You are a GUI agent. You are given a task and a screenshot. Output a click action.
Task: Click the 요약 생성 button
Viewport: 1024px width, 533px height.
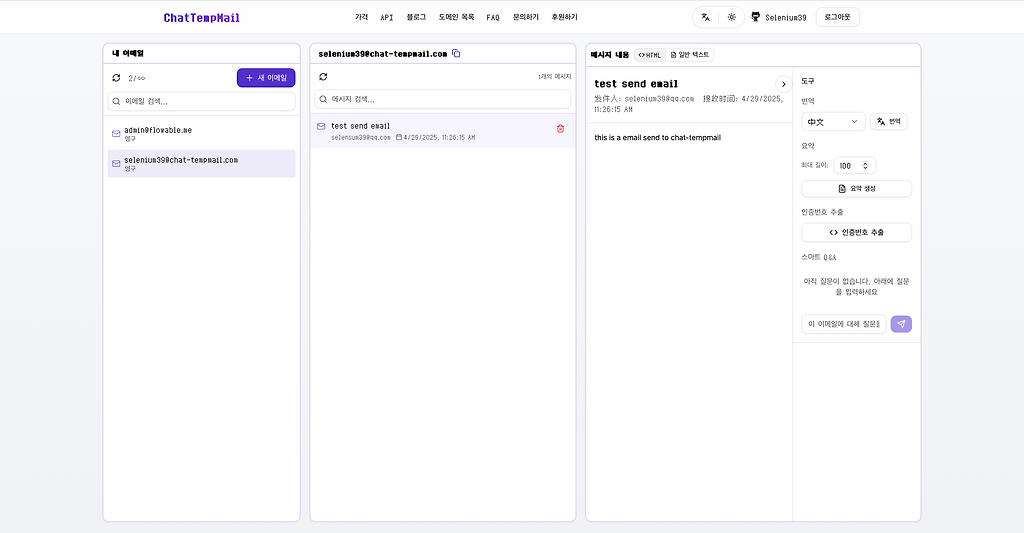pos(856,189)
